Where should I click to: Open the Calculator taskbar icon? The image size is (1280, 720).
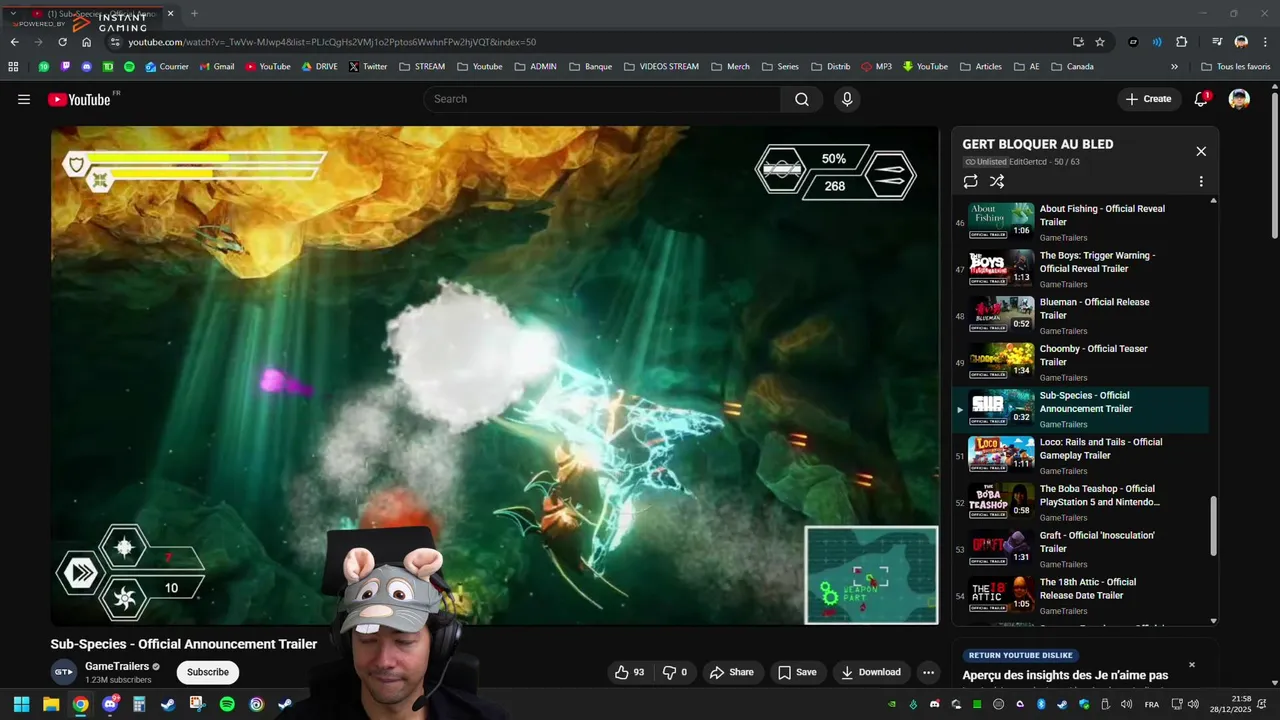139,704
